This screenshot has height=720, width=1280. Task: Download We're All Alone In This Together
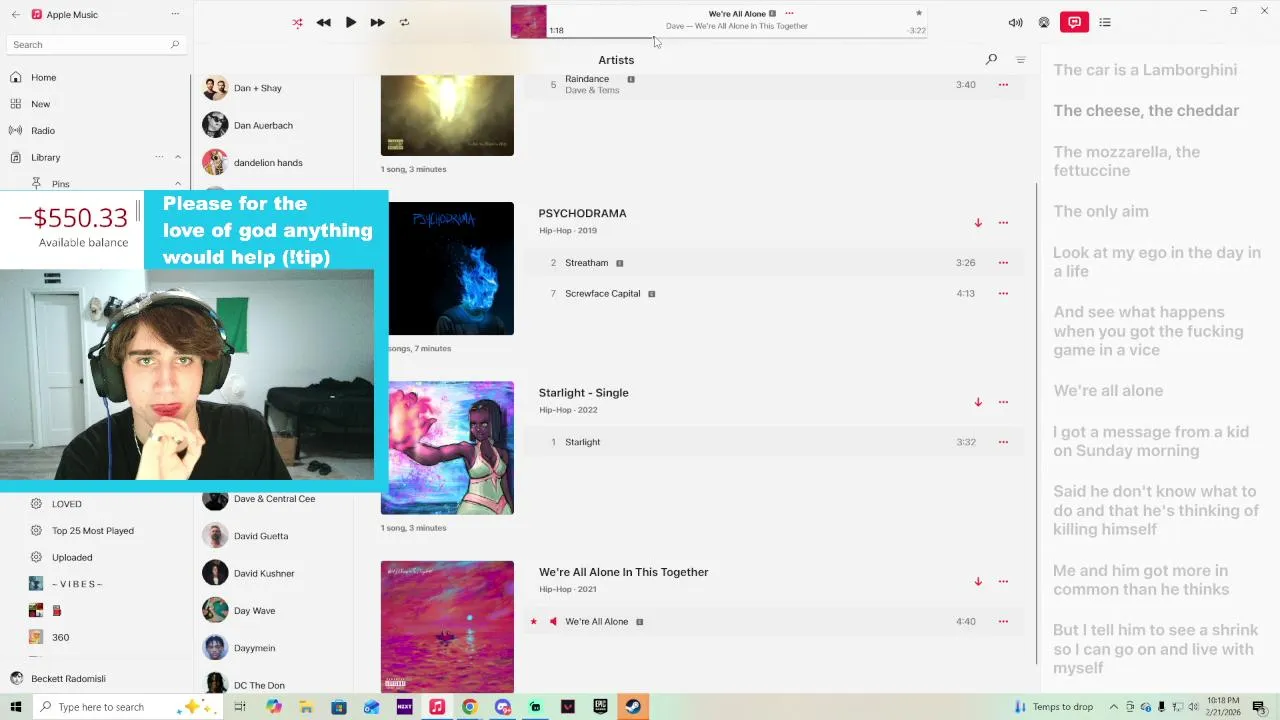click(x=978, y=581)
